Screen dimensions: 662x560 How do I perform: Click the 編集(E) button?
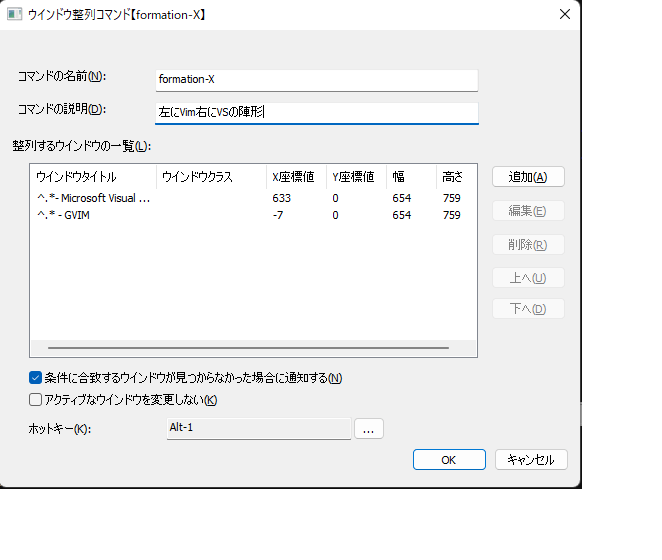[x=528, y=211]
